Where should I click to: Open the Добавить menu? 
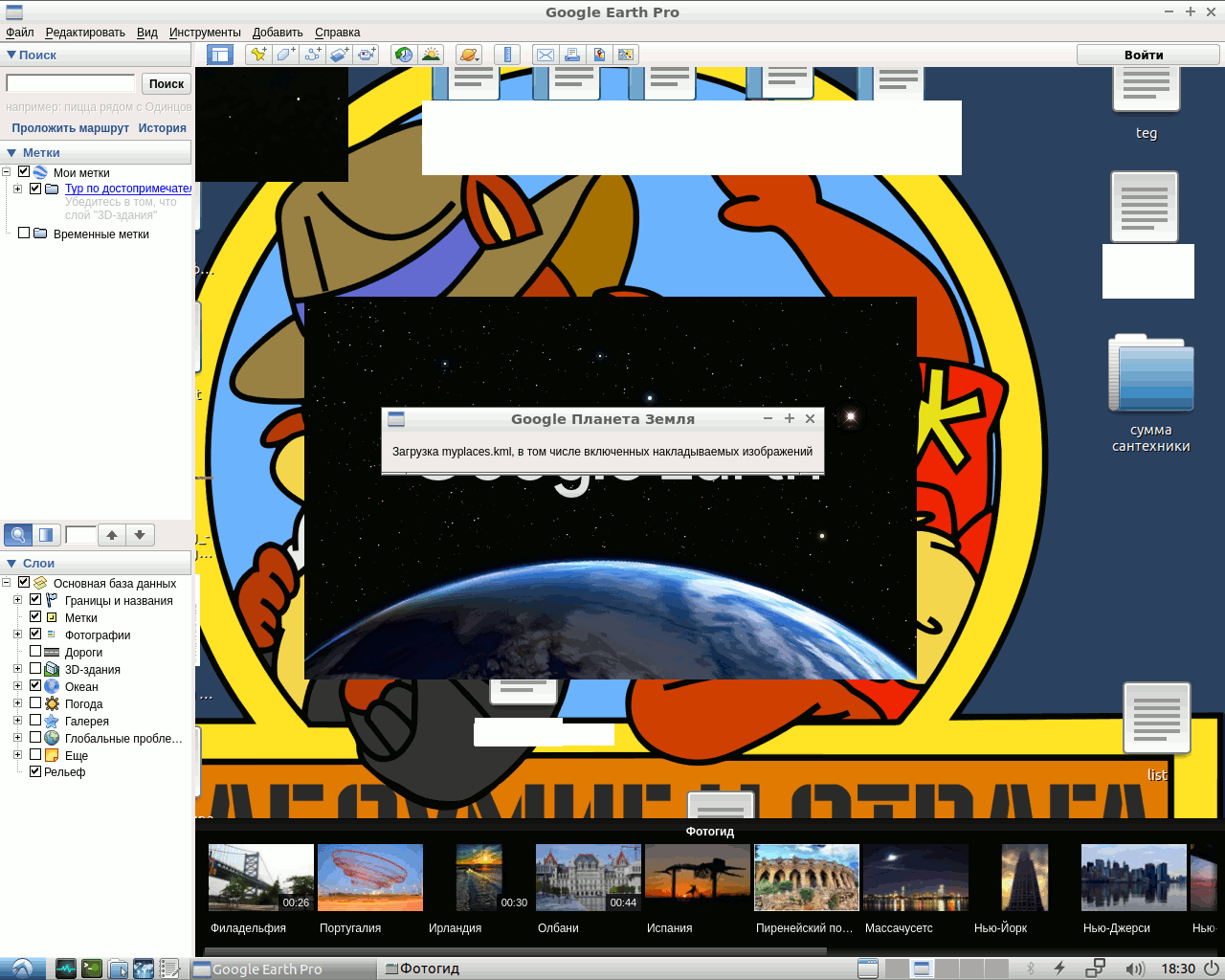(278, 33)
